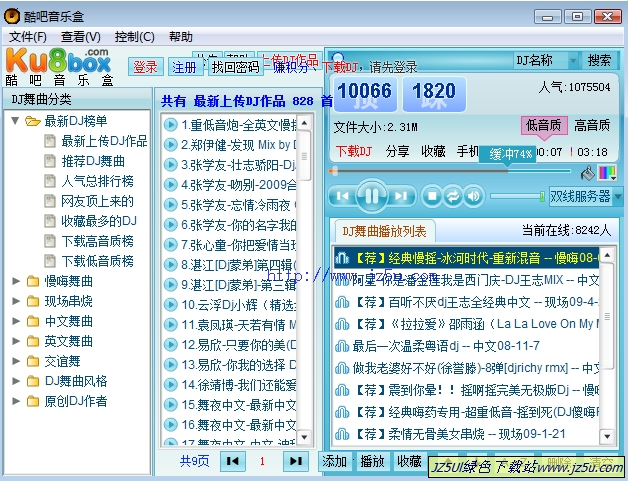The height and width of the screenshot is (481, 628).
Task: Play song 15.舞夜中文 via its play icon
Action: (x=171, y=405)
